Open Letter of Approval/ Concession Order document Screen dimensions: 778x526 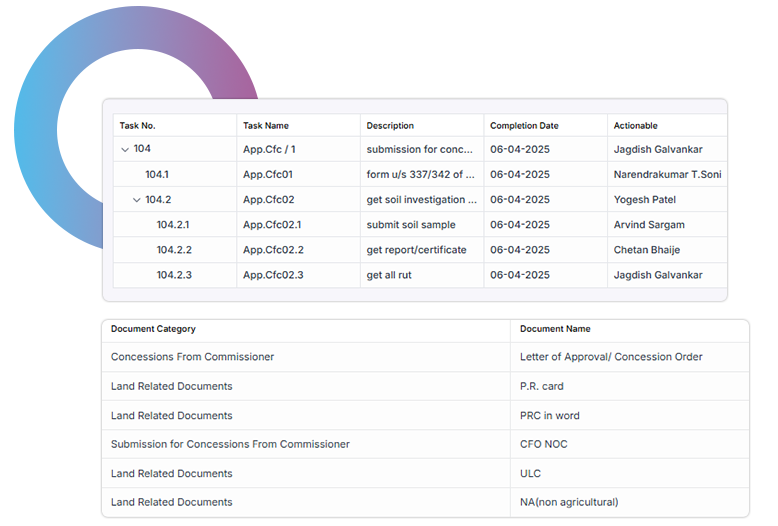pyautogui.click(x=611, y=357)
